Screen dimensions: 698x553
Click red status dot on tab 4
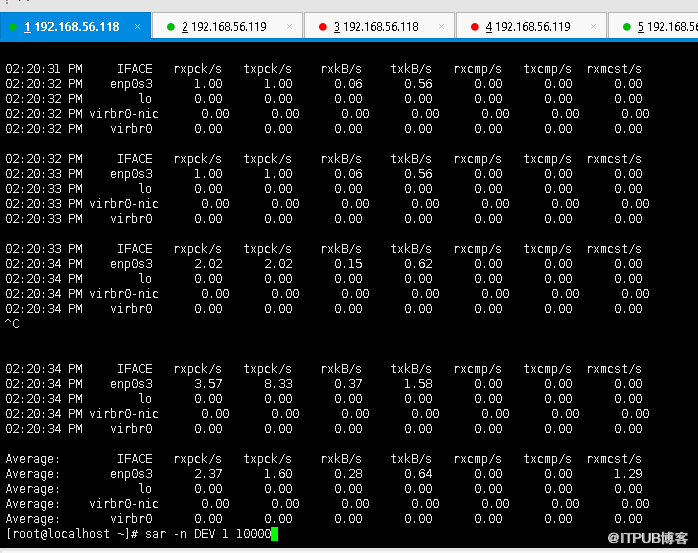[x=475, y=27]
